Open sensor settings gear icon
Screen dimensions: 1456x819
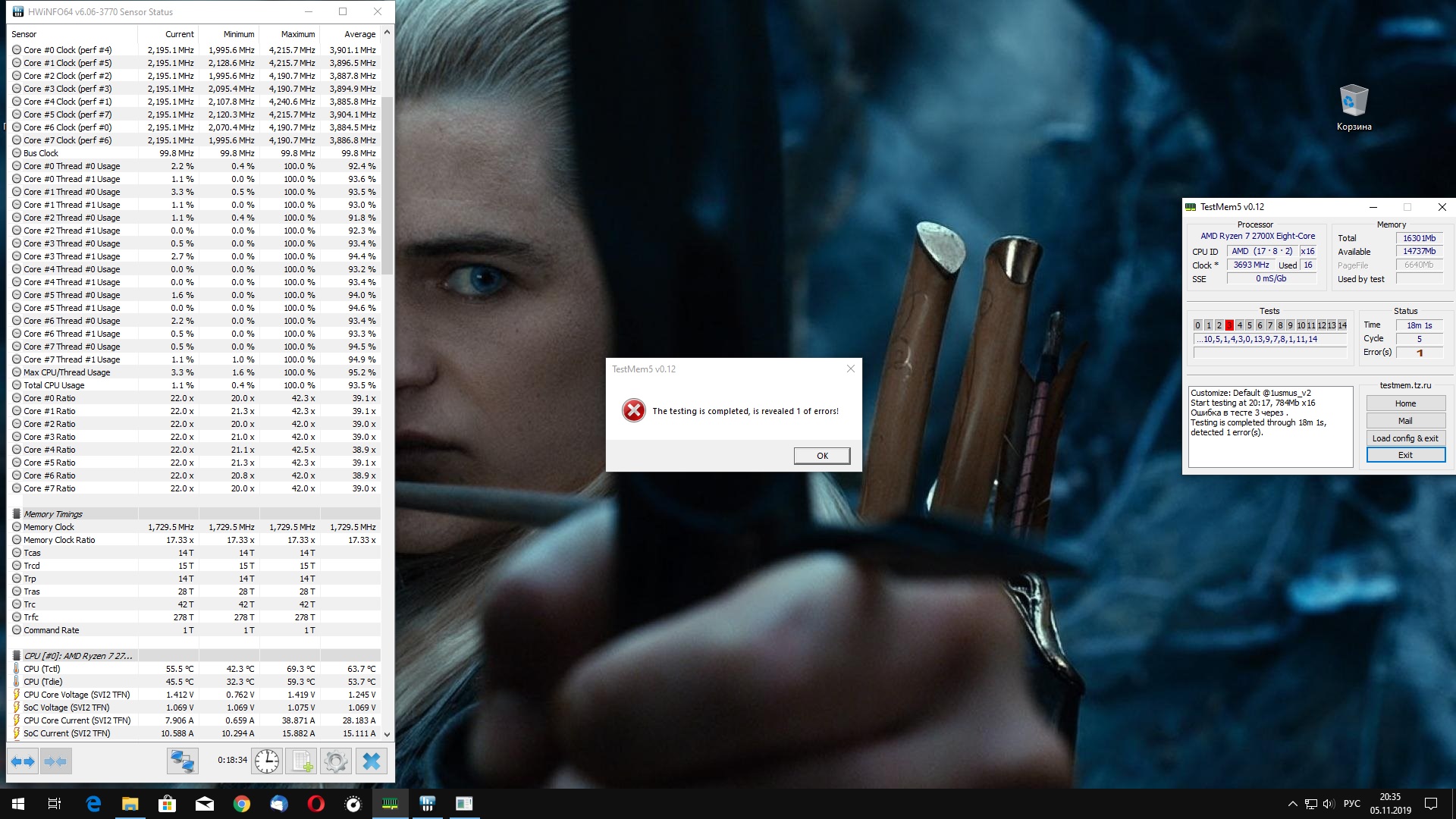(336, 761)
